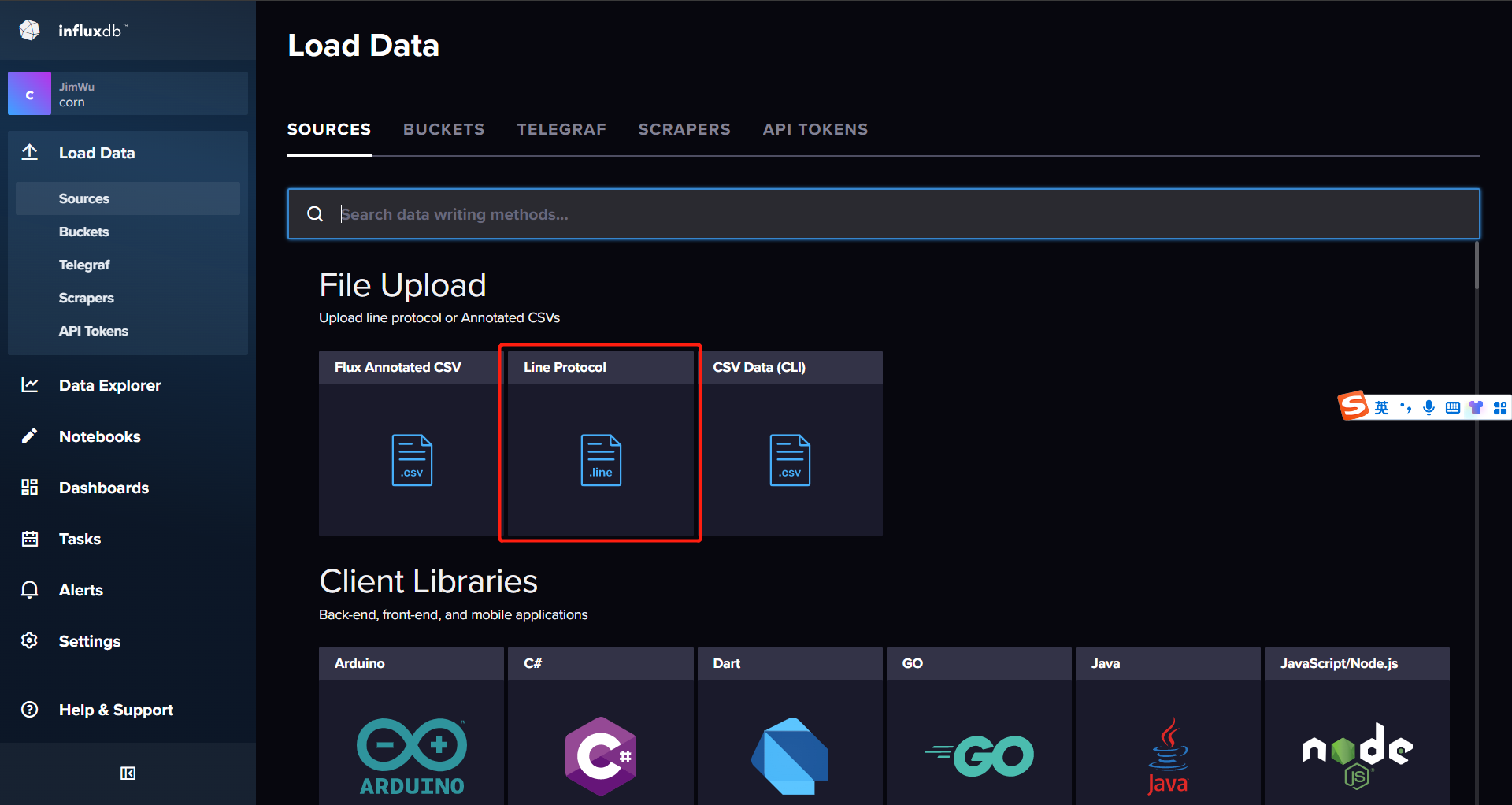The image size is (1512, 805).
Task: Go to Alerts label
Action: pos(81,590)
